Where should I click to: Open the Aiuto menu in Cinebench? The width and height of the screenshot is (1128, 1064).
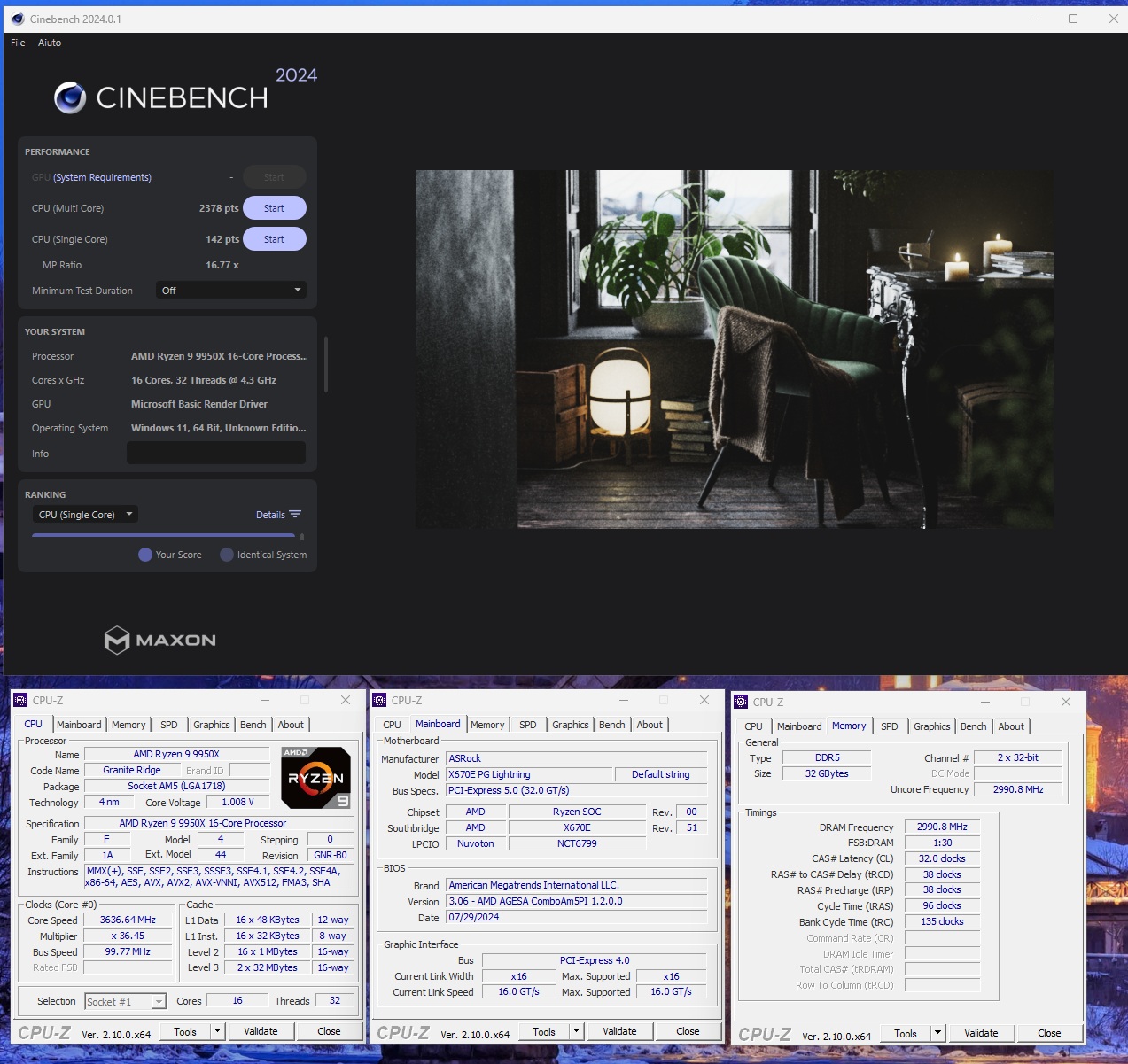[x=50, y=43]
